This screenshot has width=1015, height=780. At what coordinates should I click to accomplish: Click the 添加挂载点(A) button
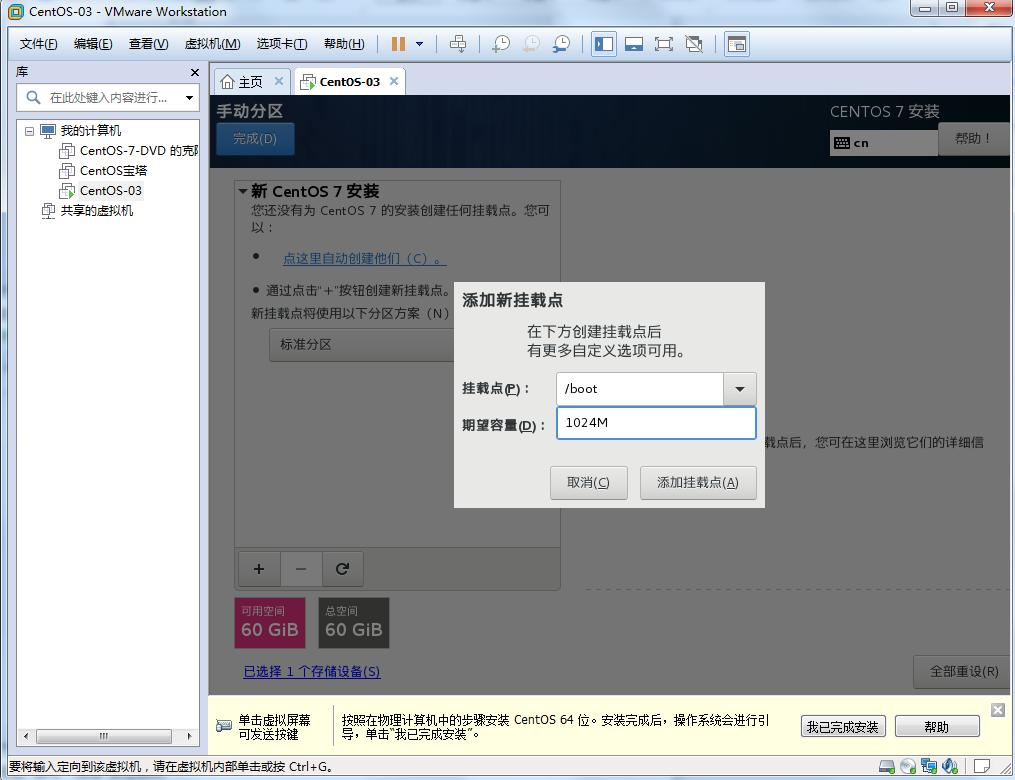698,483
